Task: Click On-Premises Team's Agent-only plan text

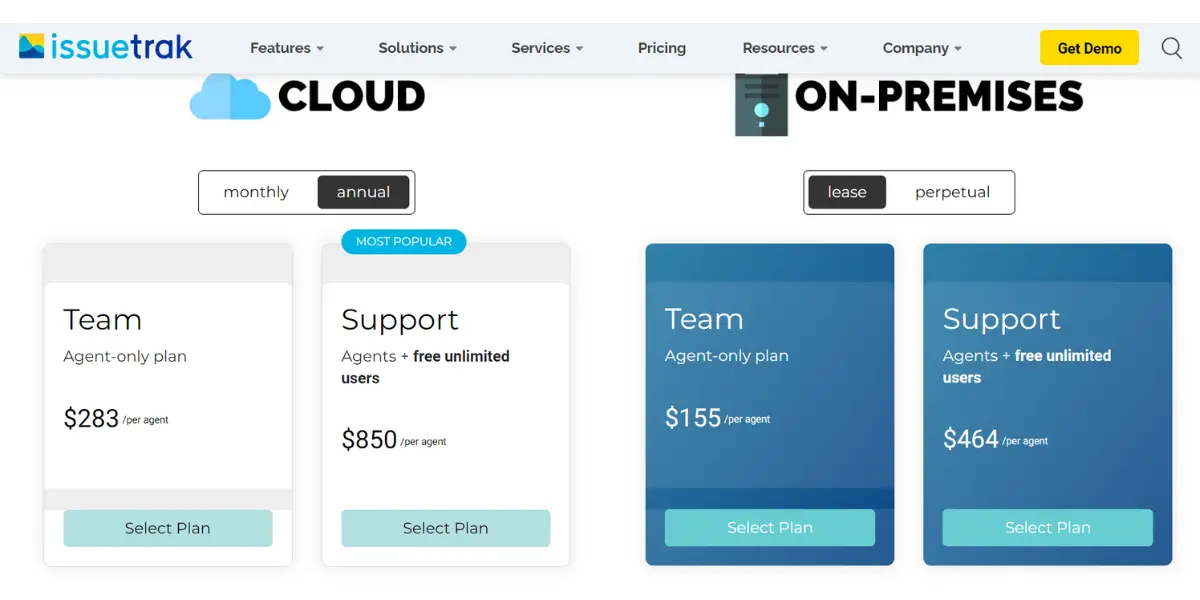Action: click(x=727, y=355)
